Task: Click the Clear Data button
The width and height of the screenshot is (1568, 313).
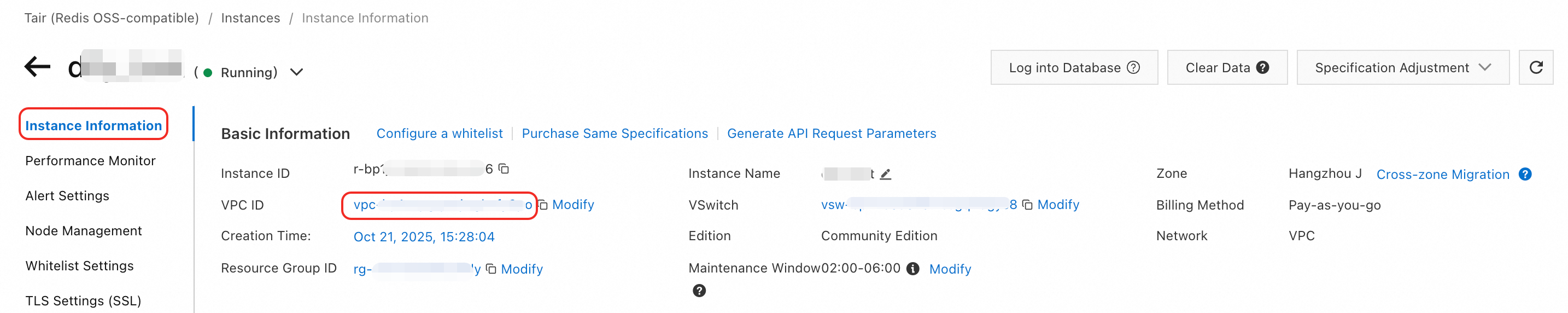Action: point(1226,68)
